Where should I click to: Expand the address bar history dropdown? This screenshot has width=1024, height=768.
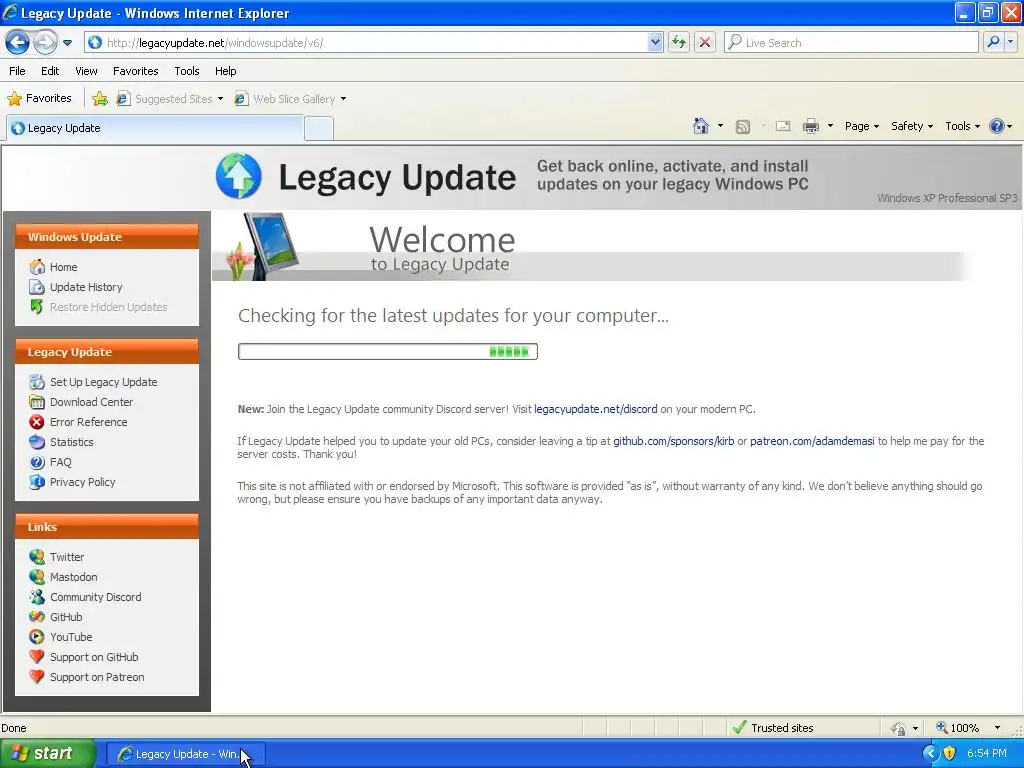[x=655, y=42]
